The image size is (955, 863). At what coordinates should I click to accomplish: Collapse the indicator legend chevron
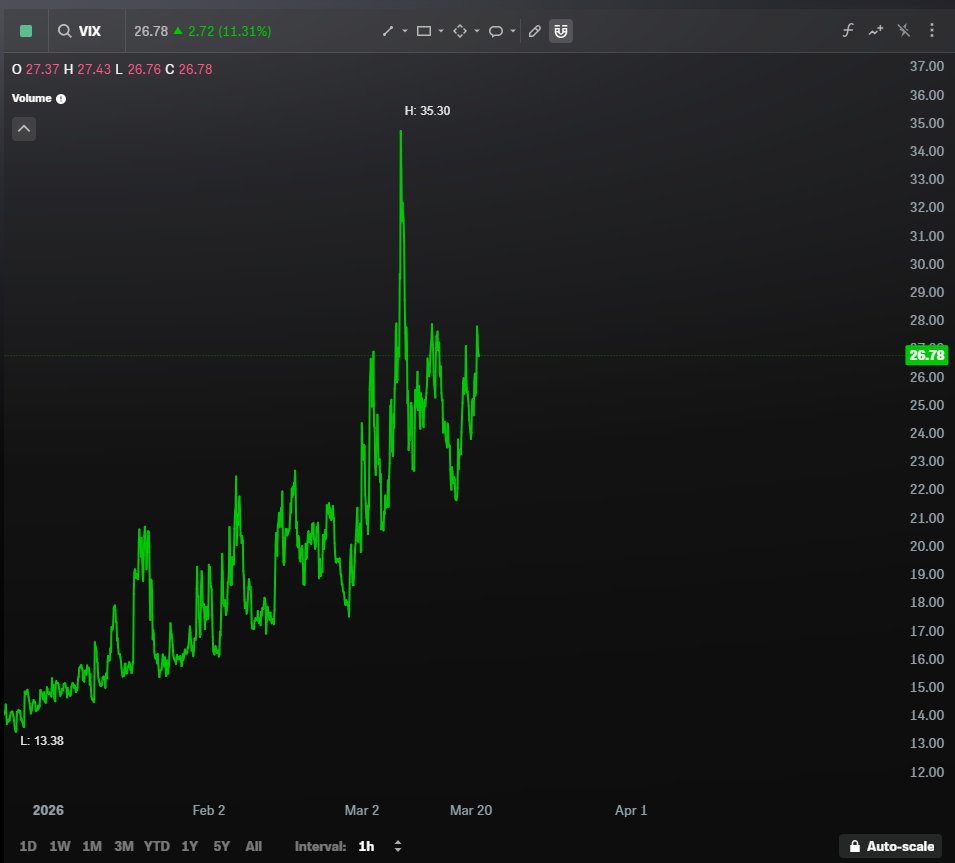(24, 129)
